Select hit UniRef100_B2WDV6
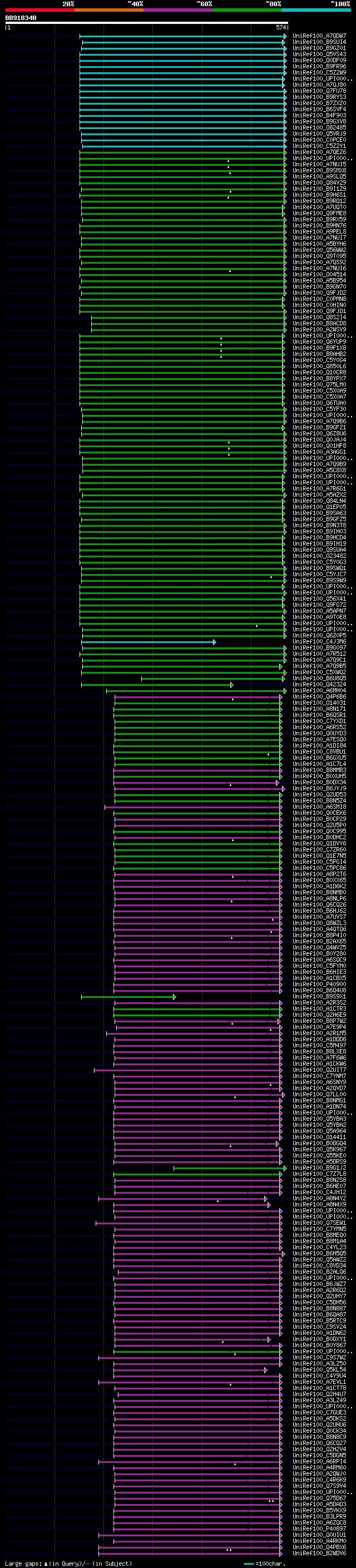This screenshot has height=1568, width=356. pos(319,1553)
